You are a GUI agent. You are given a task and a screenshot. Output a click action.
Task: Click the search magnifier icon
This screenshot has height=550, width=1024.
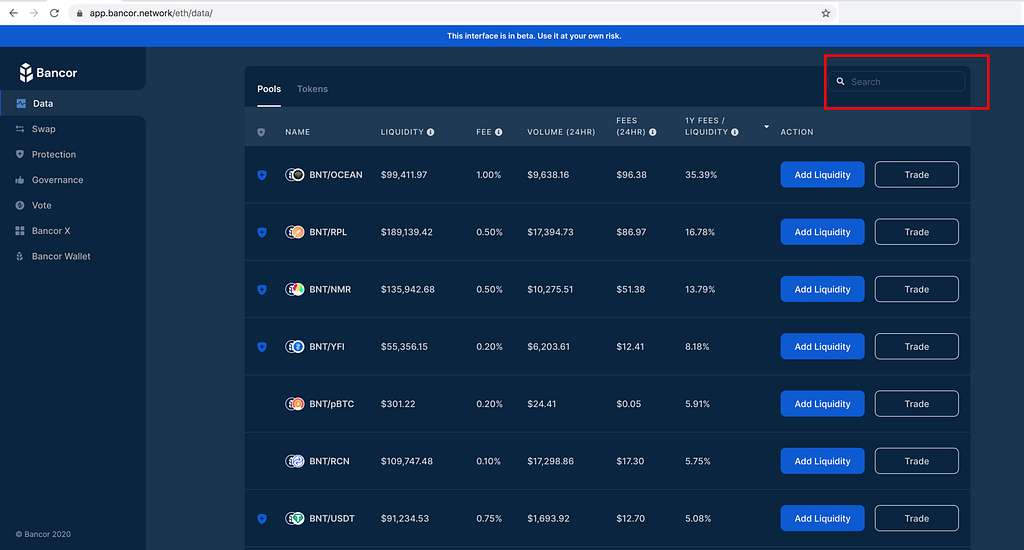(x=840, y=82)
